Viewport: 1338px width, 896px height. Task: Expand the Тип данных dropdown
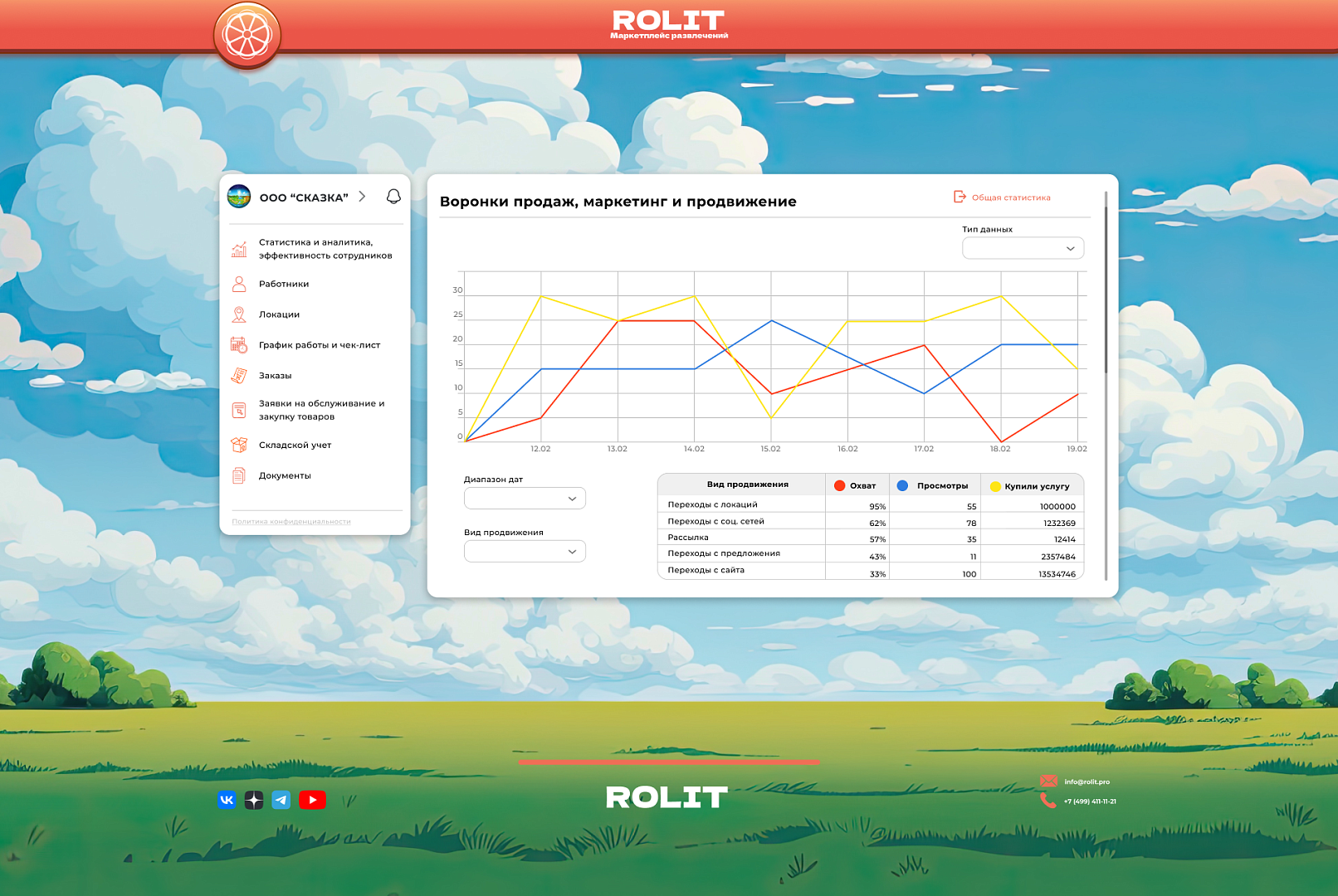1023,248
